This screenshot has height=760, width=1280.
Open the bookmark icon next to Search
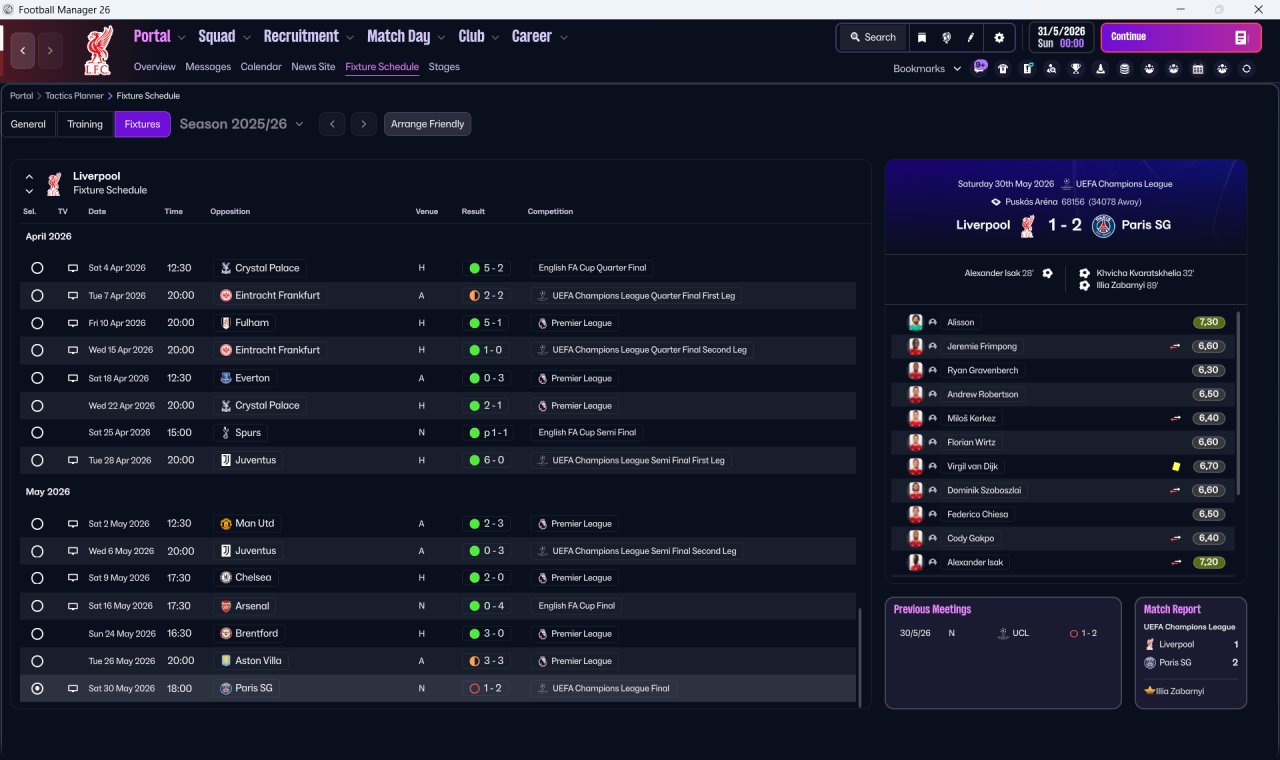[922, 38]
